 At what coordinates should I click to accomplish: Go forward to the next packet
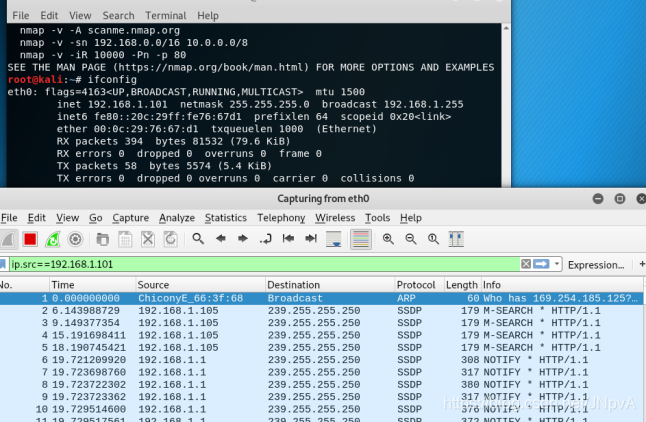pyautogui.click(x=243, y=239)
